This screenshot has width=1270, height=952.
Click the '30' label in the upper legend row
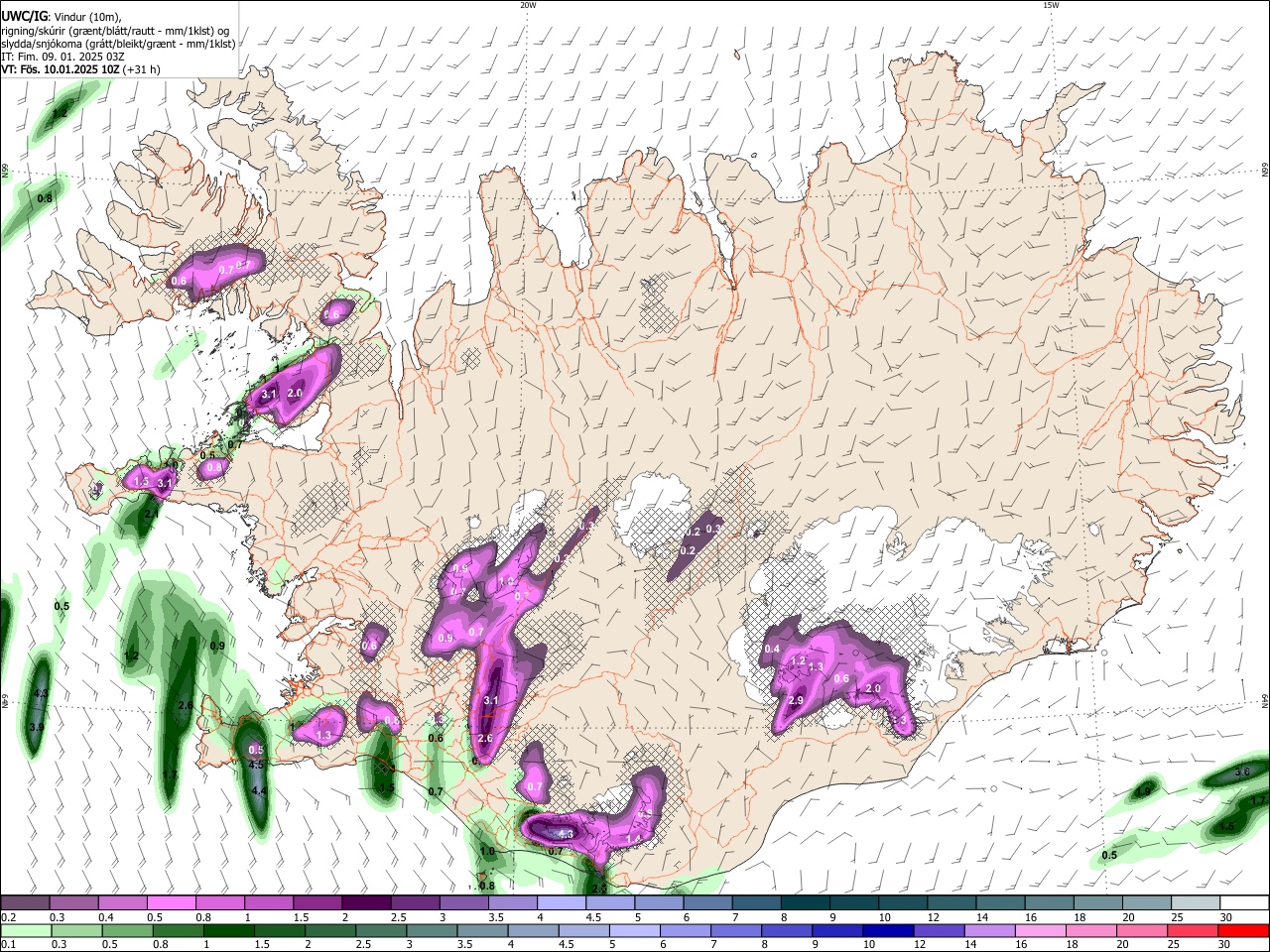(x=1225, y=917)
